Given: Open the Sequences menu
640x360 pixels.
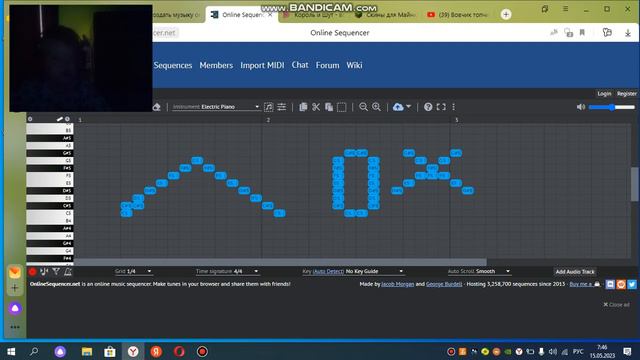Looking at the screenshot, I should 173,65.
